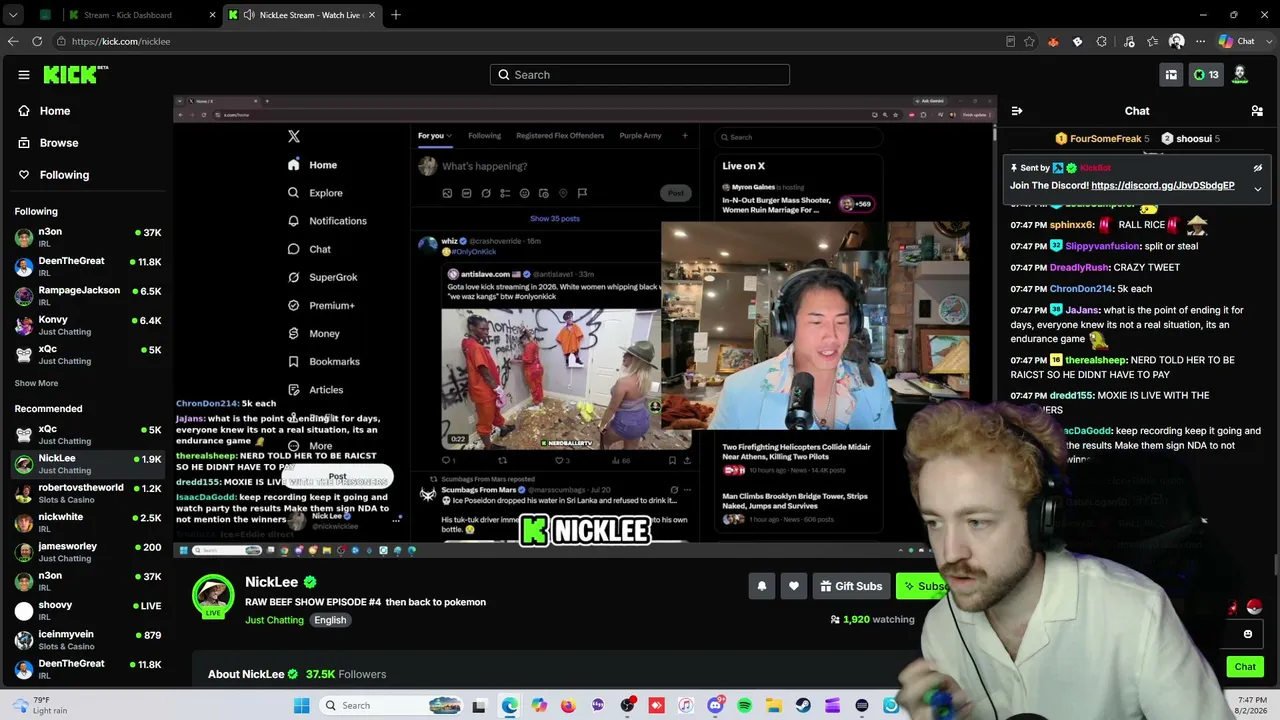Send chat message with Chat button
The width and height of the screenshot is (1280, 720).
[x=1245, y=667]
